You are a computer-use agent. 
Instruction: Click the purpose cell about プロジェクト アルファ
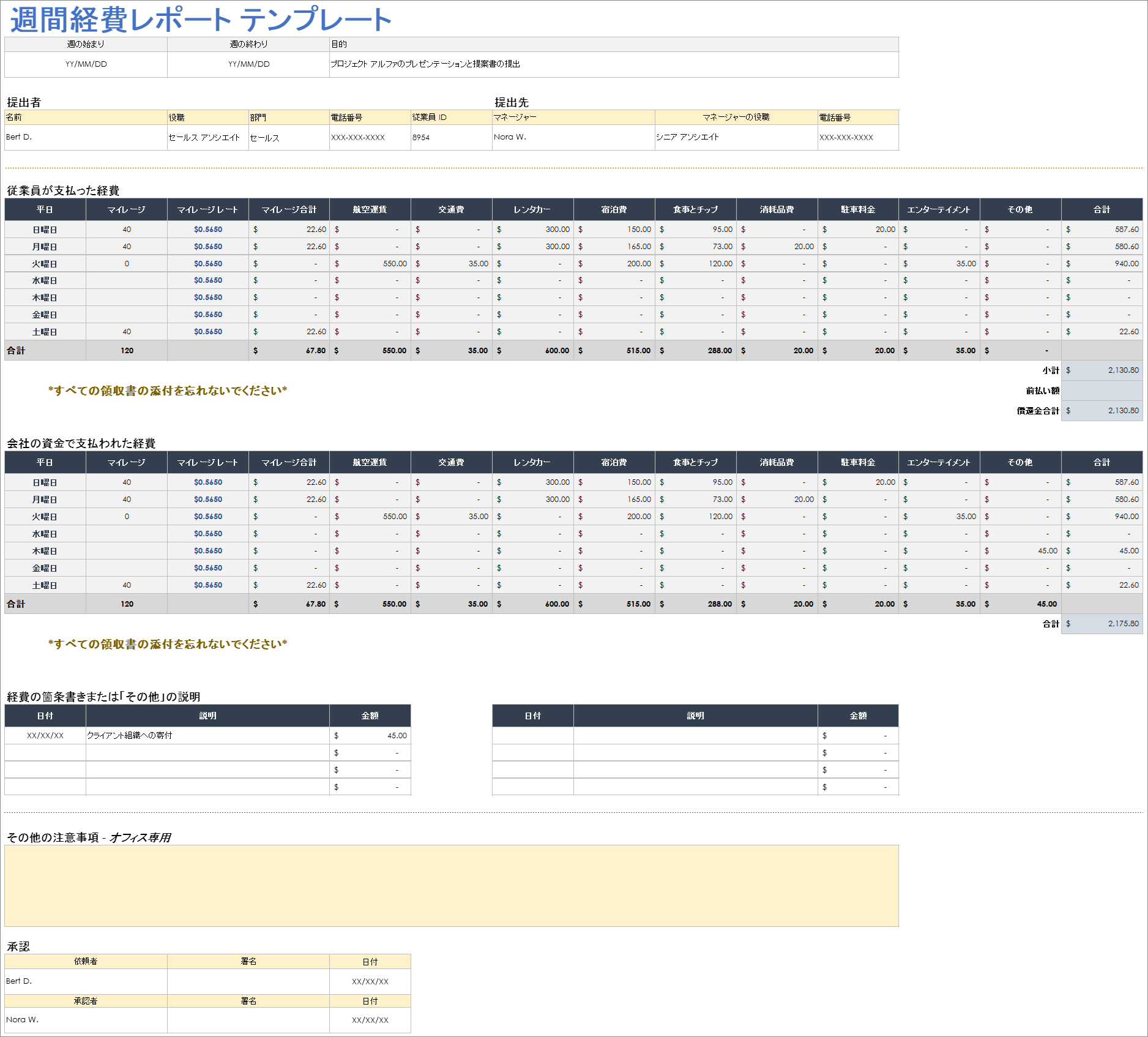coord(614,64)
